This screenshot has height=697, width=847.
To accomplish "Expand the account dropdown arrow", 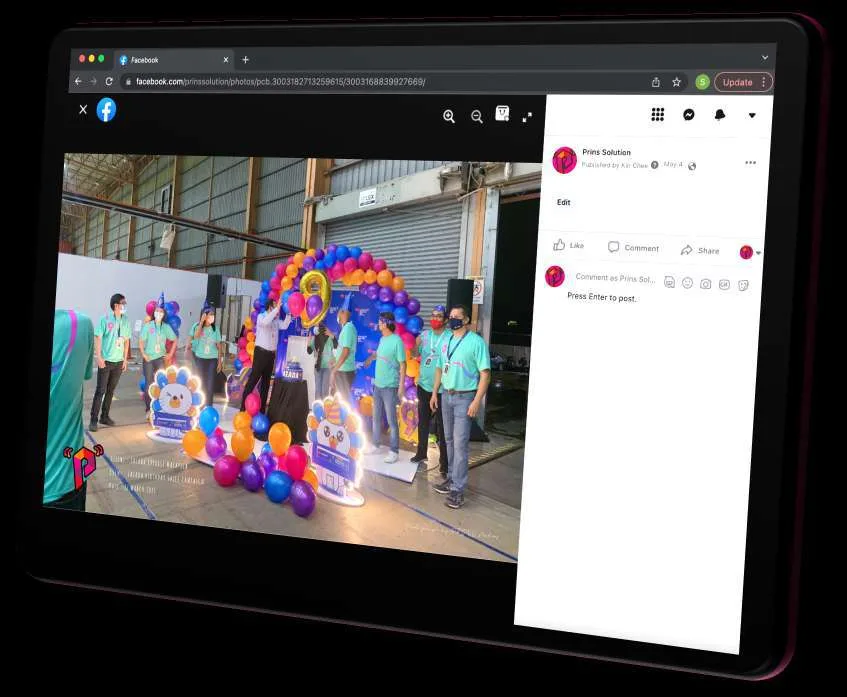I will point(752,115).
